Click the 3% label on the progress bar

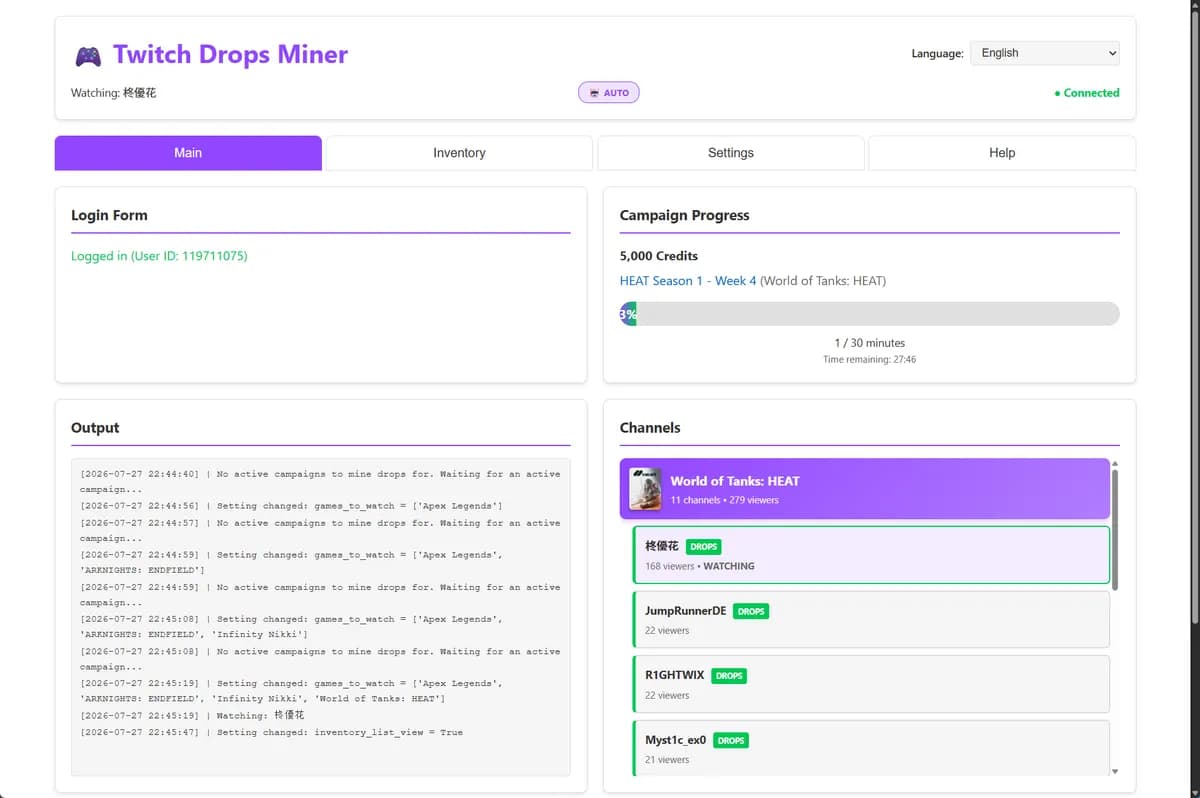(x=628, y=314)
